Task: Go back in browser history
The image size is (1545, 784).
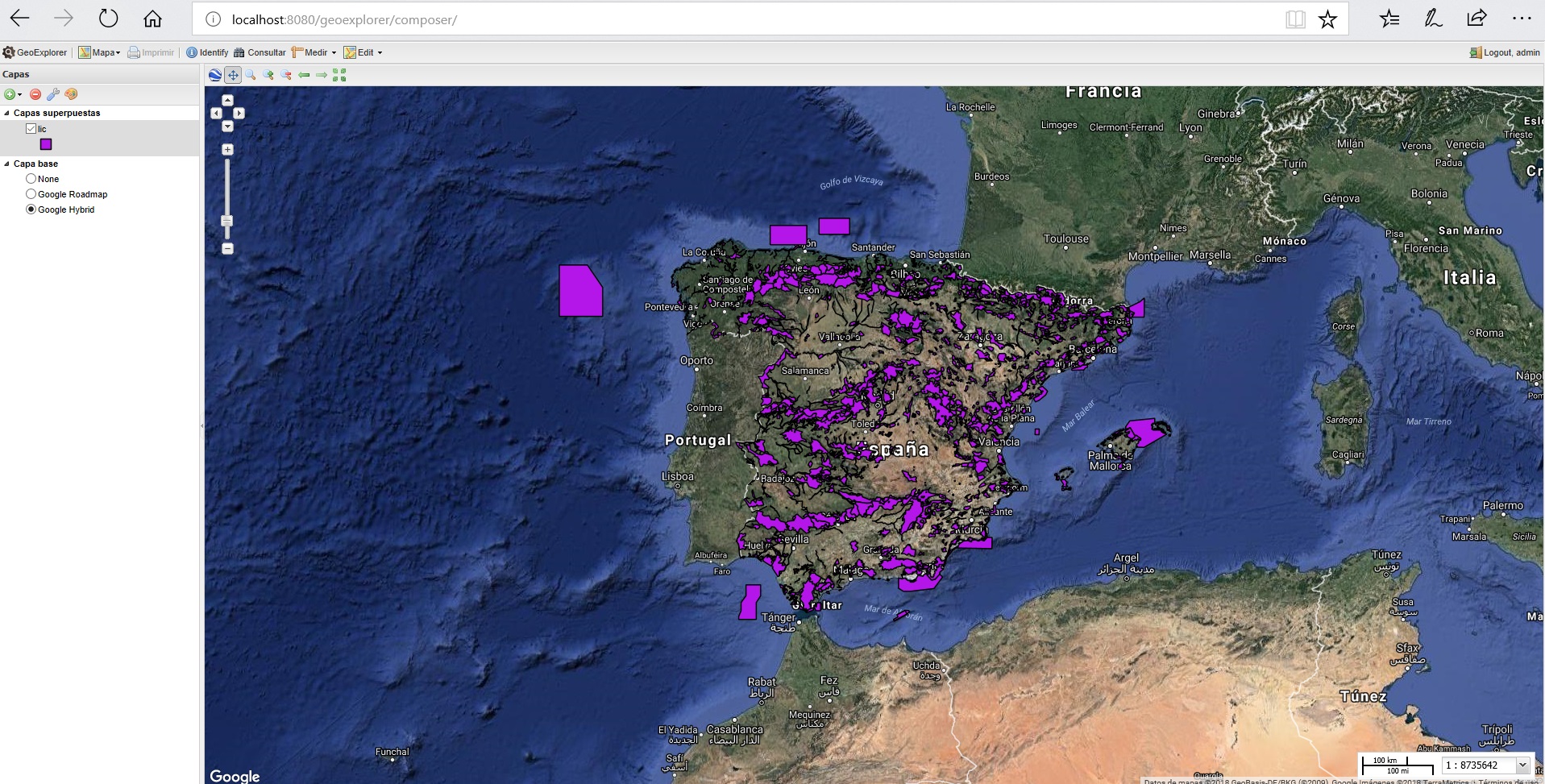Action: (x=20, y=19)
